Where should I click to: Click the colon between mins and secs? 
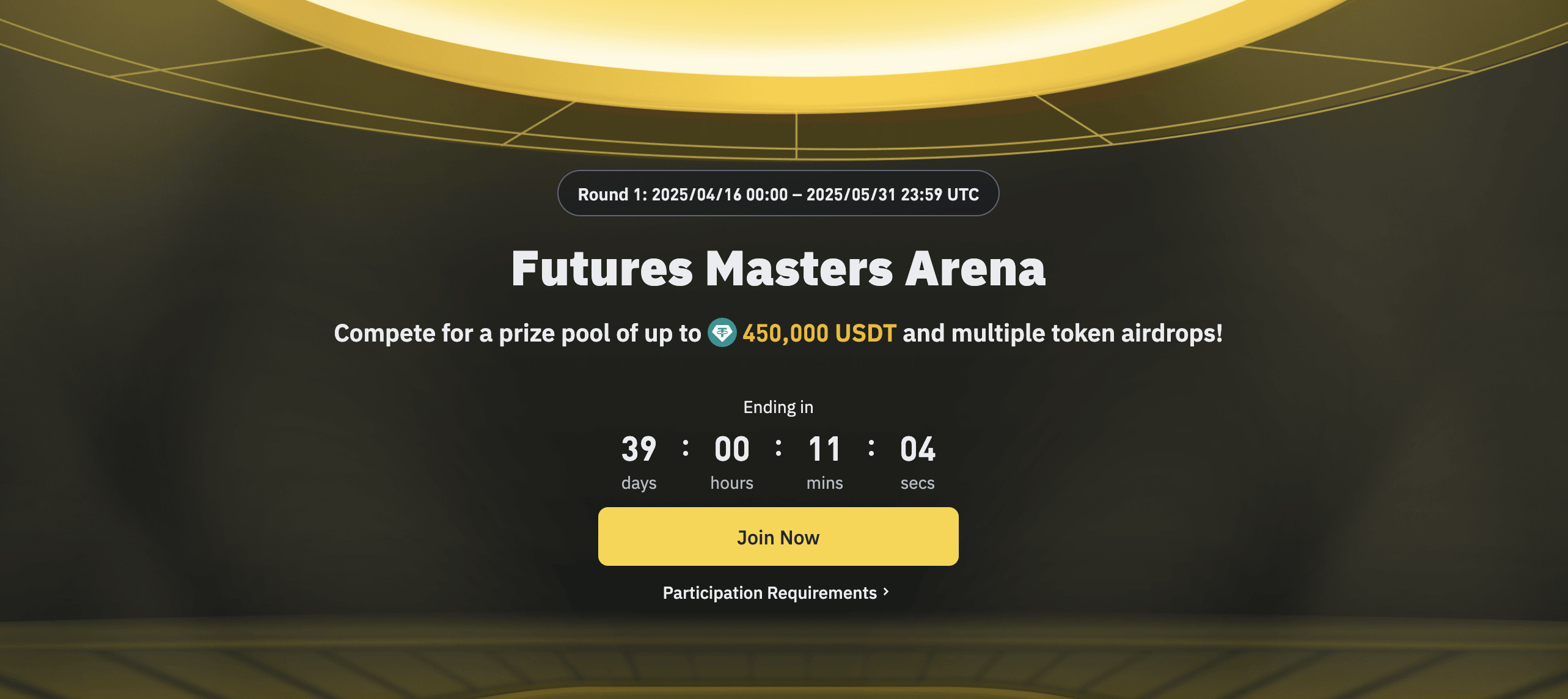point(871,448)
